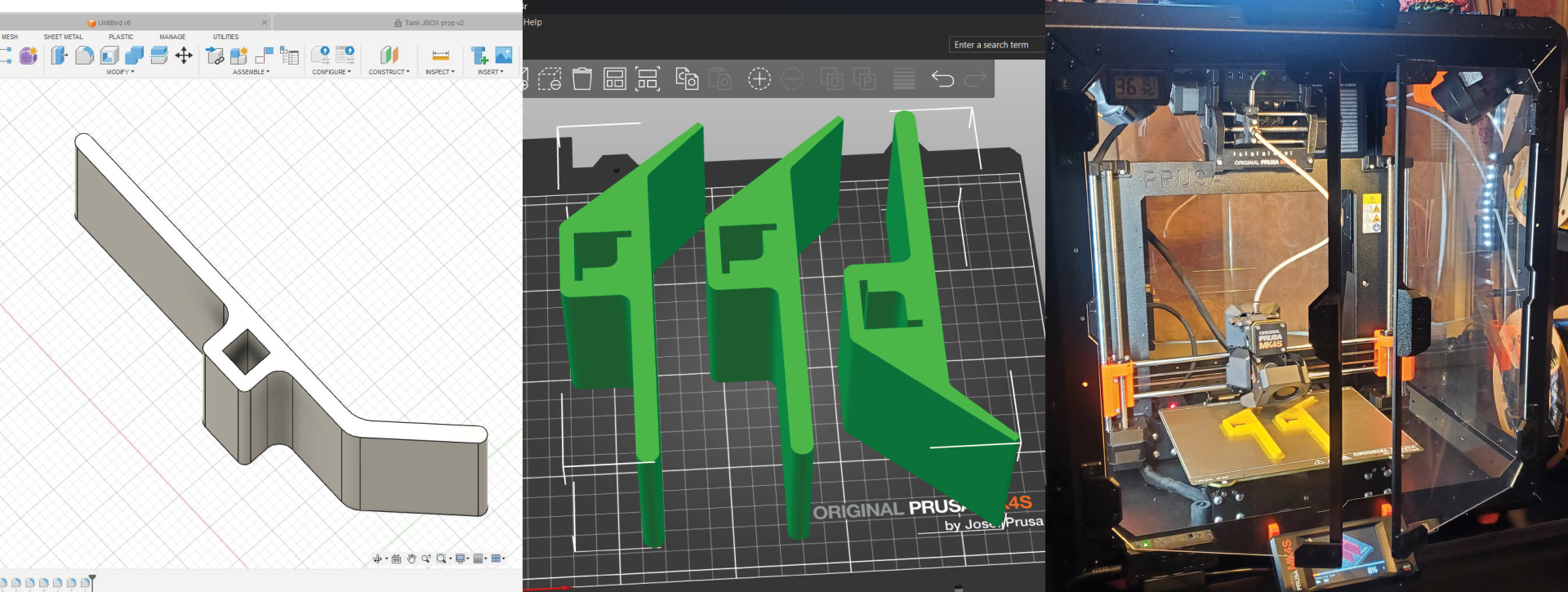
Task: Open the Help menu
Action: click(532, 22)
